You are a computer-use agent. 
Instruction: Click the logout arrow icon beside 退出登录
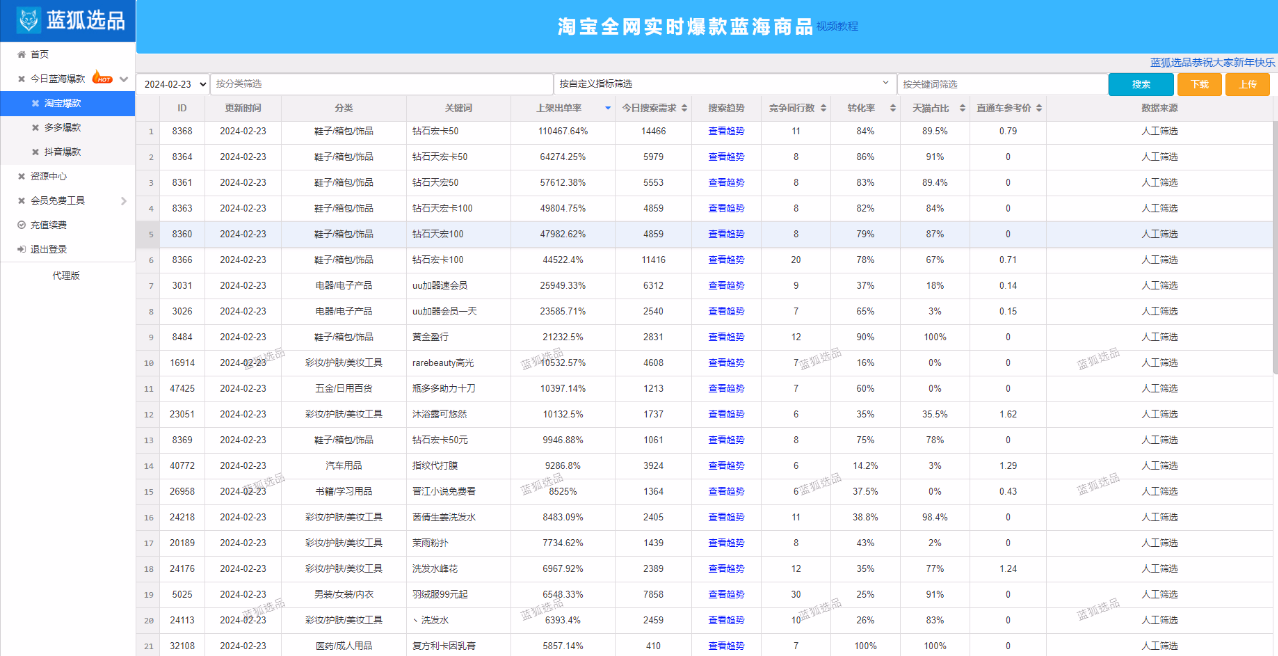click(x=21, y=249)
